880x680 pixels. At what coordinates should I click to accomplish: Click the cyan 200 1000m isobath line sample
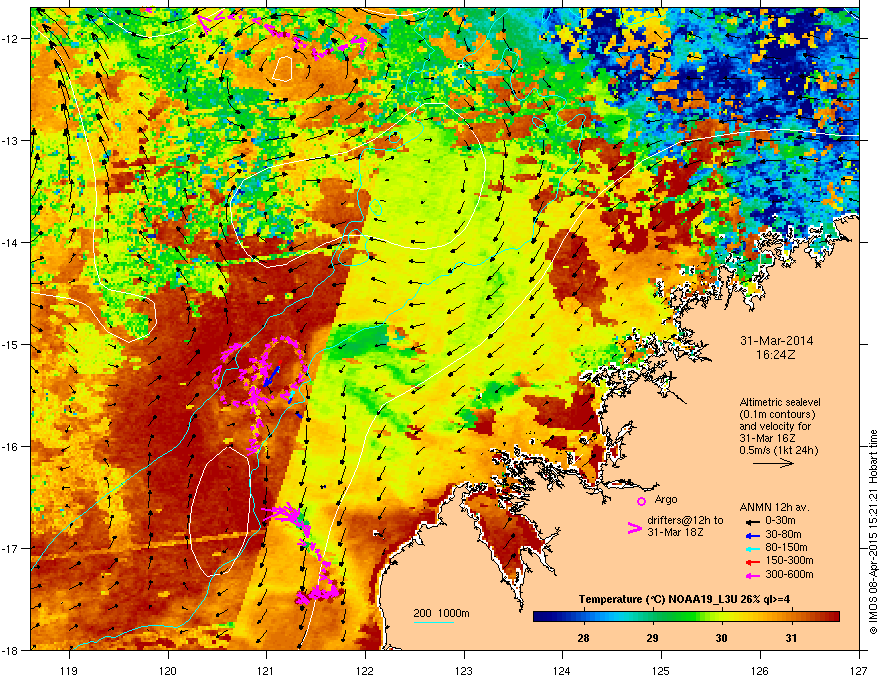(x=434, y=622)
